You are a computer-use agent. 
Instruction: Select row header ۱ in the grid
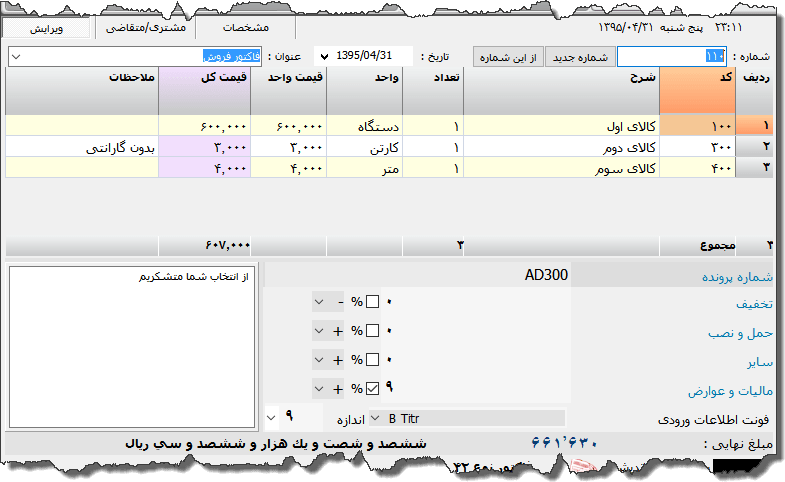click(754, 126)
